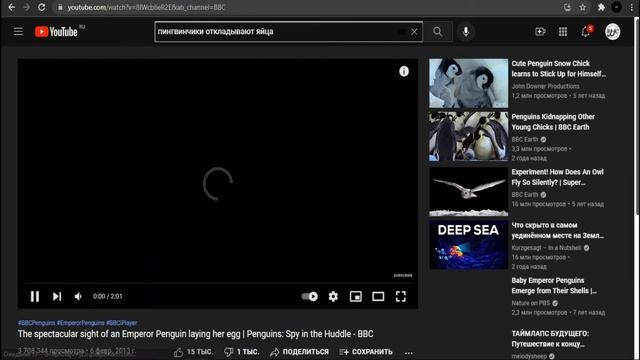The image size is (640, 360).
Task: Click the #EmperorPenguins hashtag
Action: 80,323
